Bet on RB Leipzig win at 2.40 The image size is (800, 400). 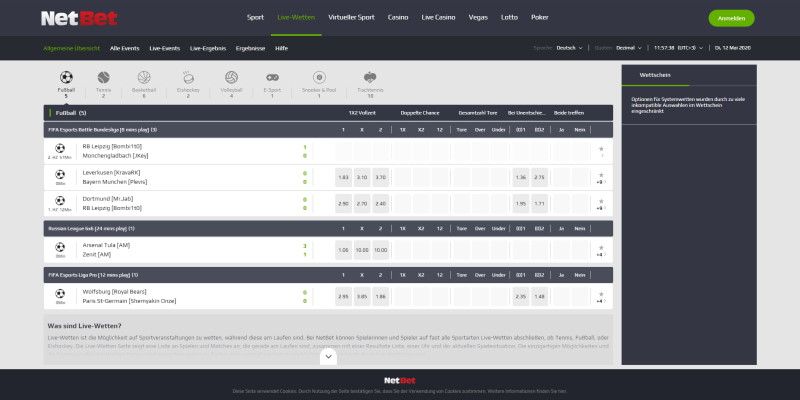(x=381, y=204)
